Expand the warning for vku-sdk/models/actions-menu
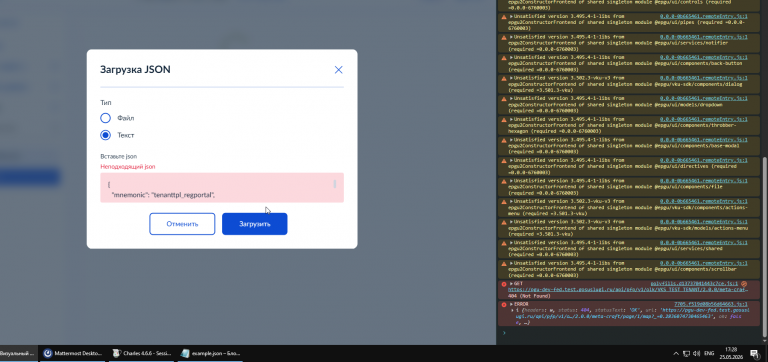Viewport: 768px width, 362px height. (511, 222)
